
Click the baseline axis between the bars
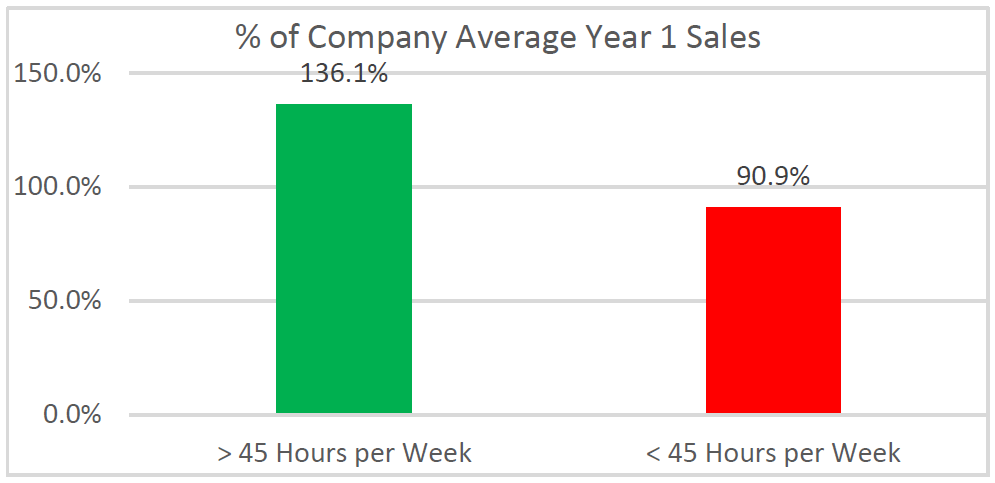558,415
